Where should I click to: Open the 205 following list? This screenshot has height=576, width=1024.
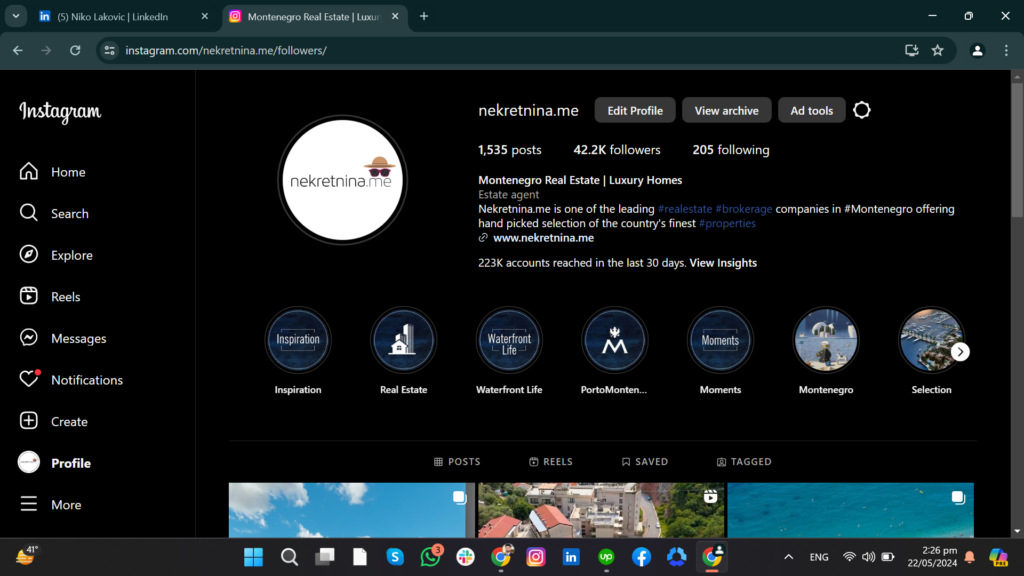[731, 150]
